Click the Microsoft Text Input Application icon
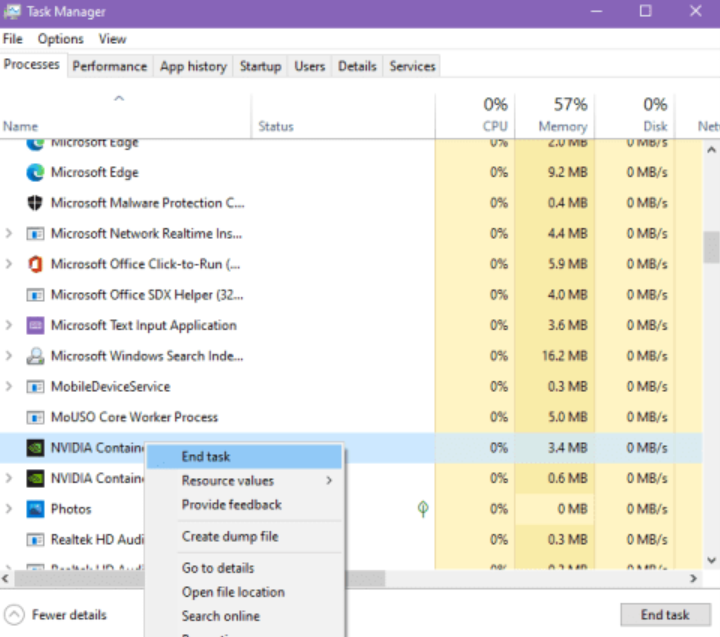Image resolution: width=720 pixels, height=637 pixels. tap(35, 325)
